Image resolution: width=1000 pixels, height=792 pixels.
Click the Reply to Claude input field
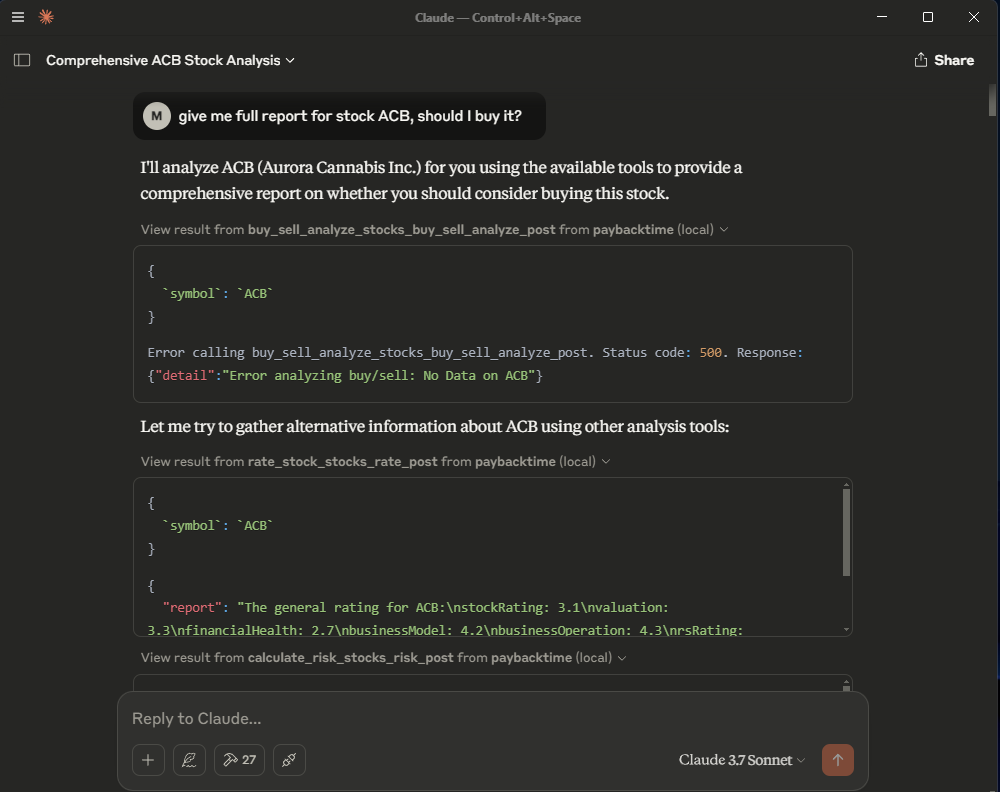[492, 719]
